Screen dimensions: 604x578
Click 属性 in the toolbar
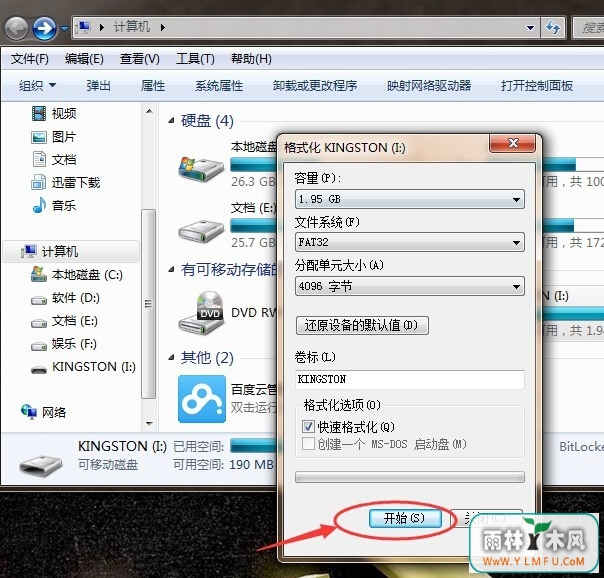click(x=153, y=85)
